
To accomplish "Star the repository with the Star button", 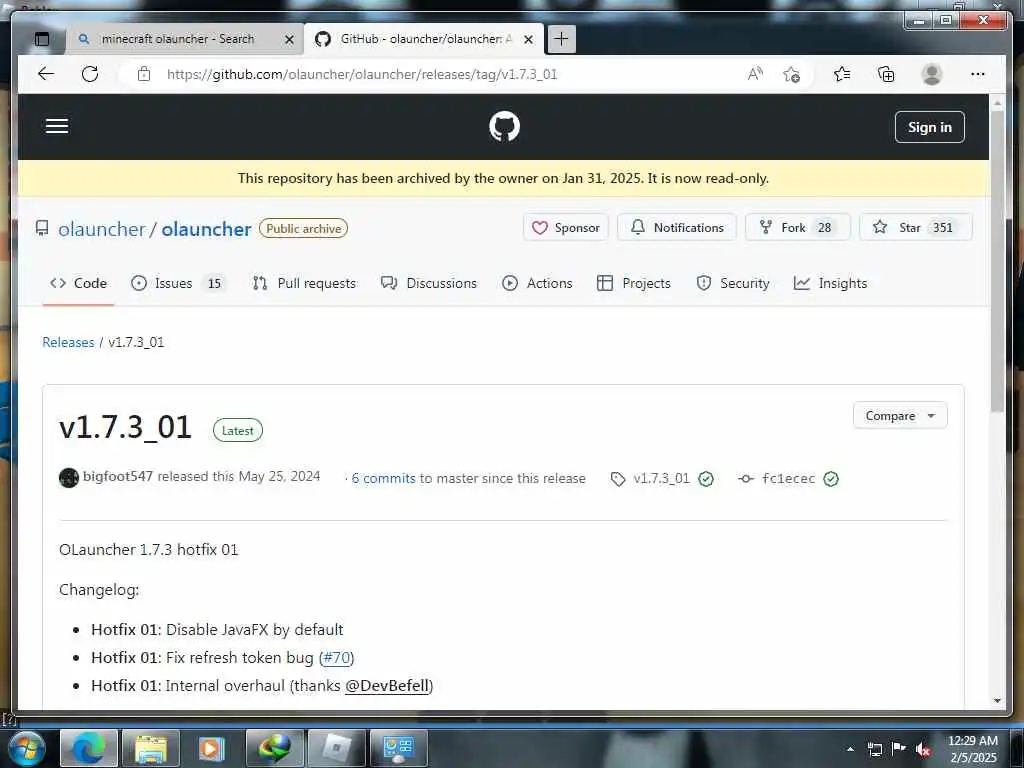I will (x=916, y=227).
